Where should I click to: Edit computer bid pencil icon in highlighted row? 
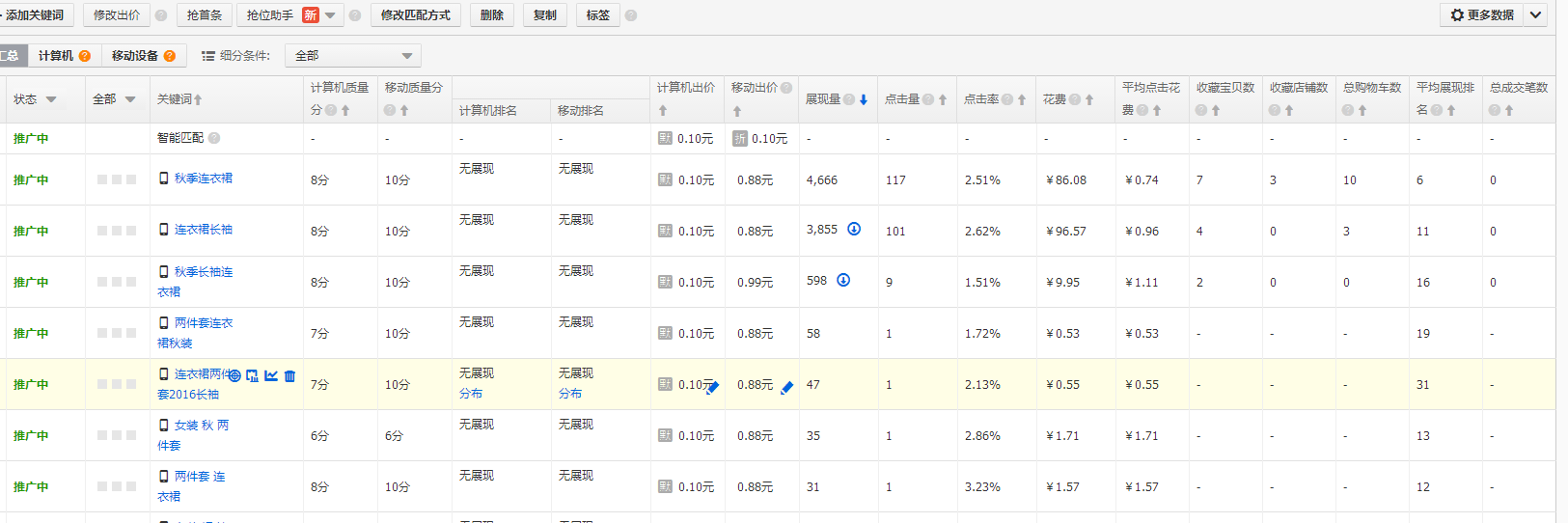[712, 387]
